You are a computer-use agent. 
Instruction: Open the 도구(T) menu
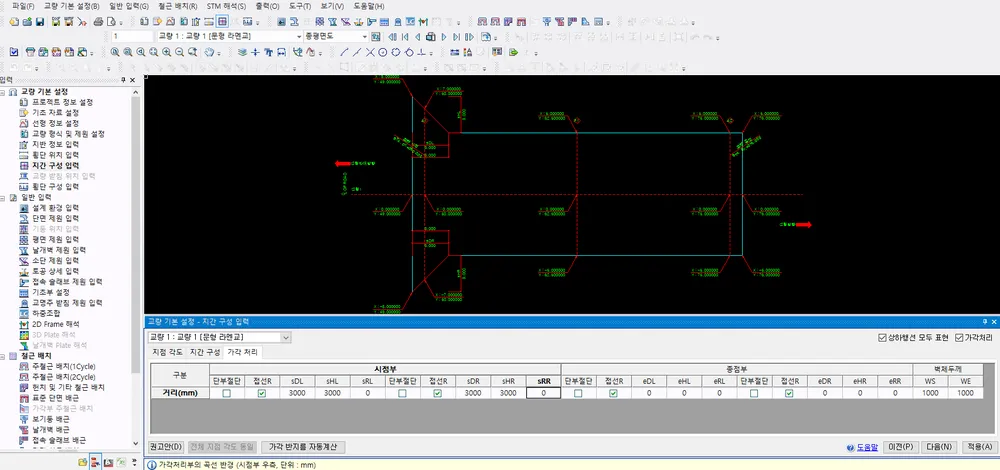point(300,6)
